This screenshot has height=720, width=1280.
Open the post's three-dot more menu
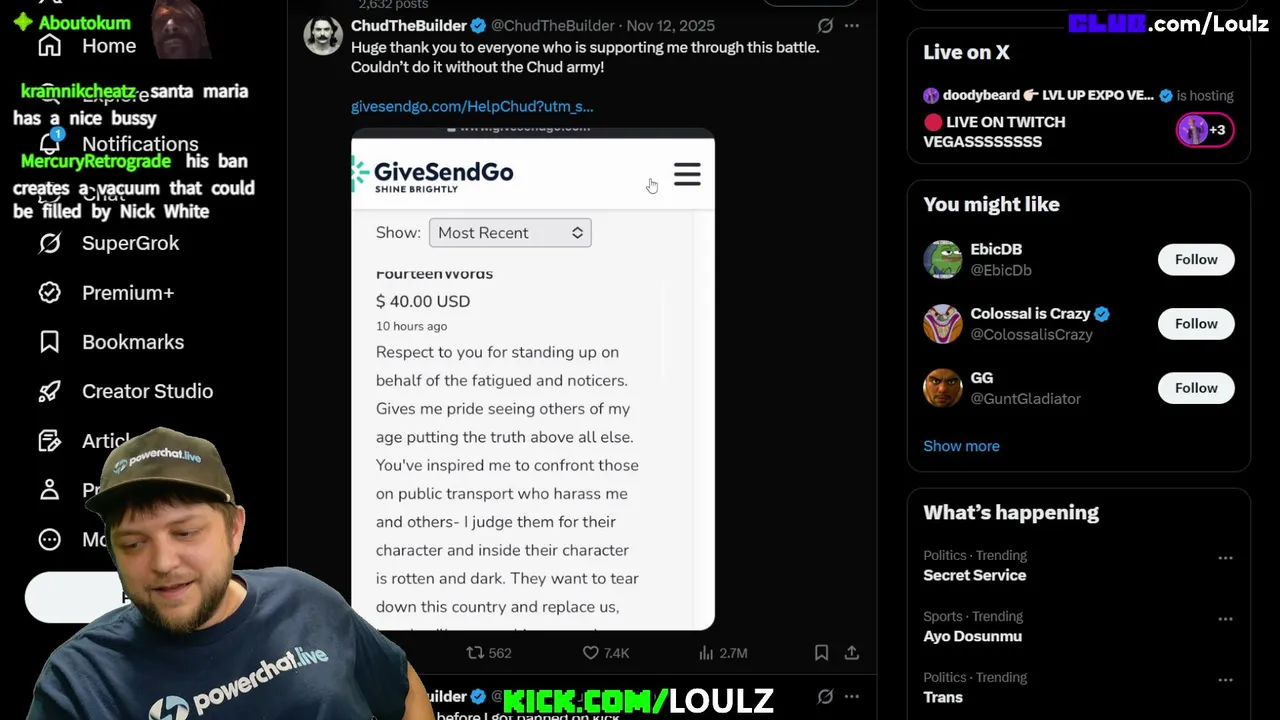point(851,26)
